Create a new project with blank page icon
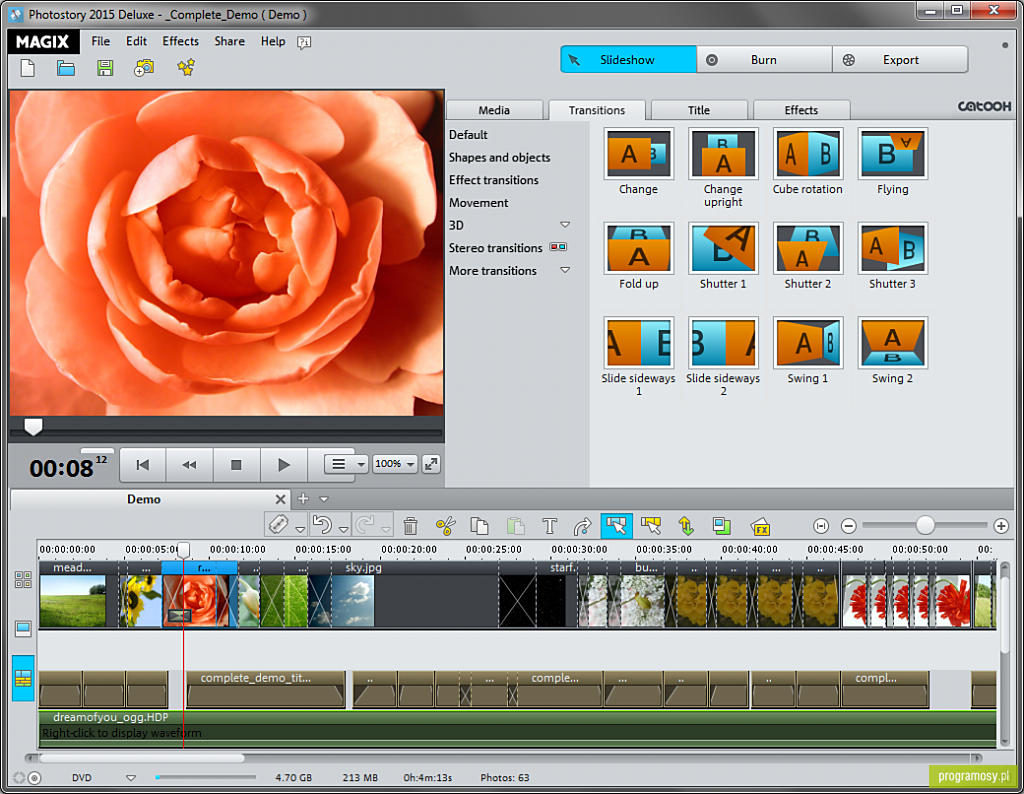The image size is (1024, 794). (27, 68)
